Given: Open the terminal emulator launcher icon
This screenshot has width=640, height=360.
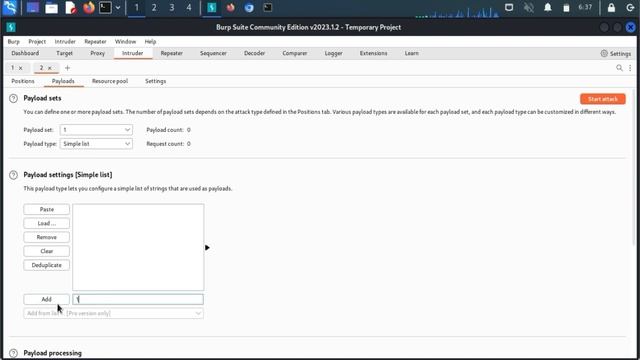Looking at the screenshot, I should coord(105,7).
